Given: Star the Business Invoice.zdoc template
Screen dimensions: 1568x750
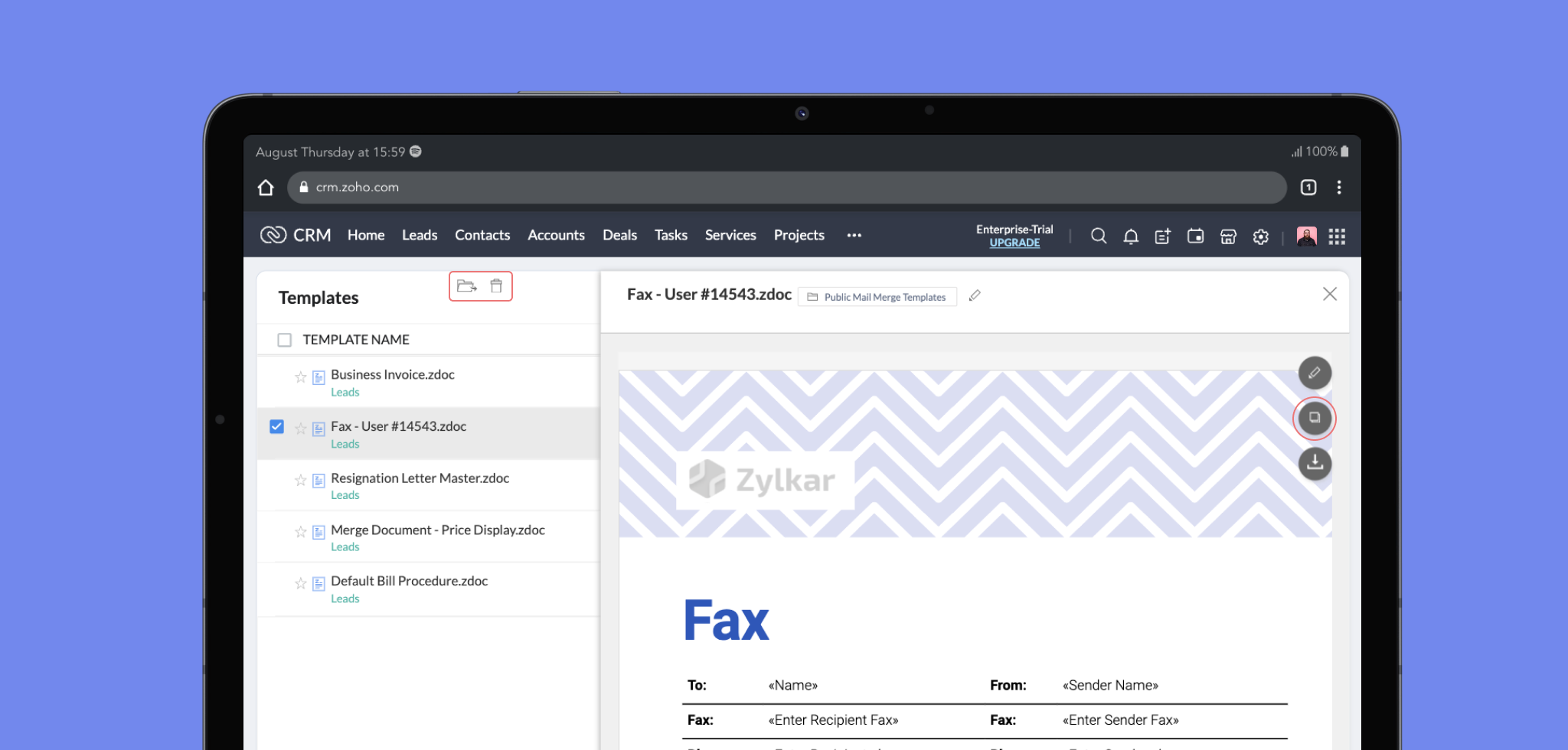Looking at the screenshot, I should click(300, 377).
